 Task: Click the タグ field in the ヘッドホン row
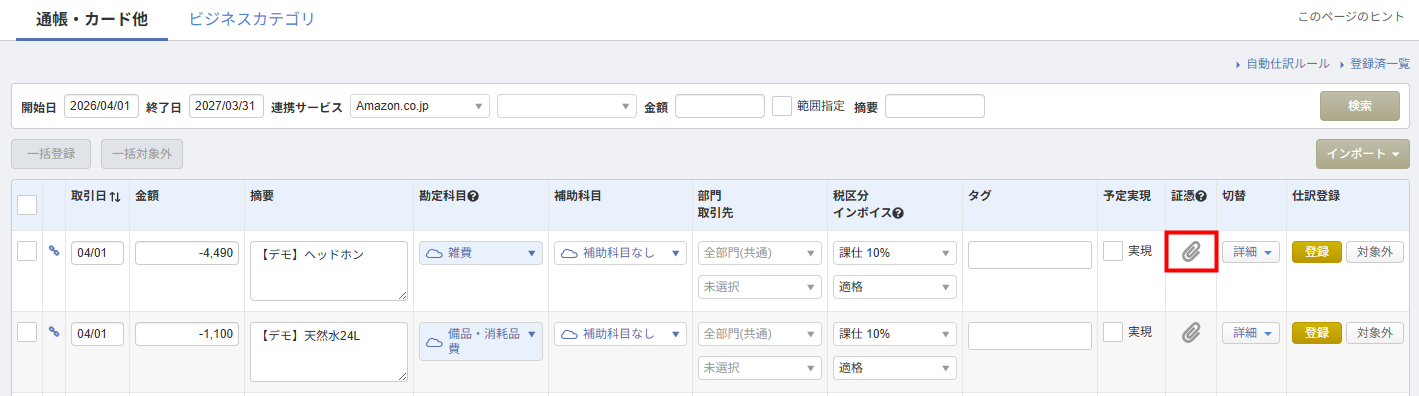point(1029,255)
